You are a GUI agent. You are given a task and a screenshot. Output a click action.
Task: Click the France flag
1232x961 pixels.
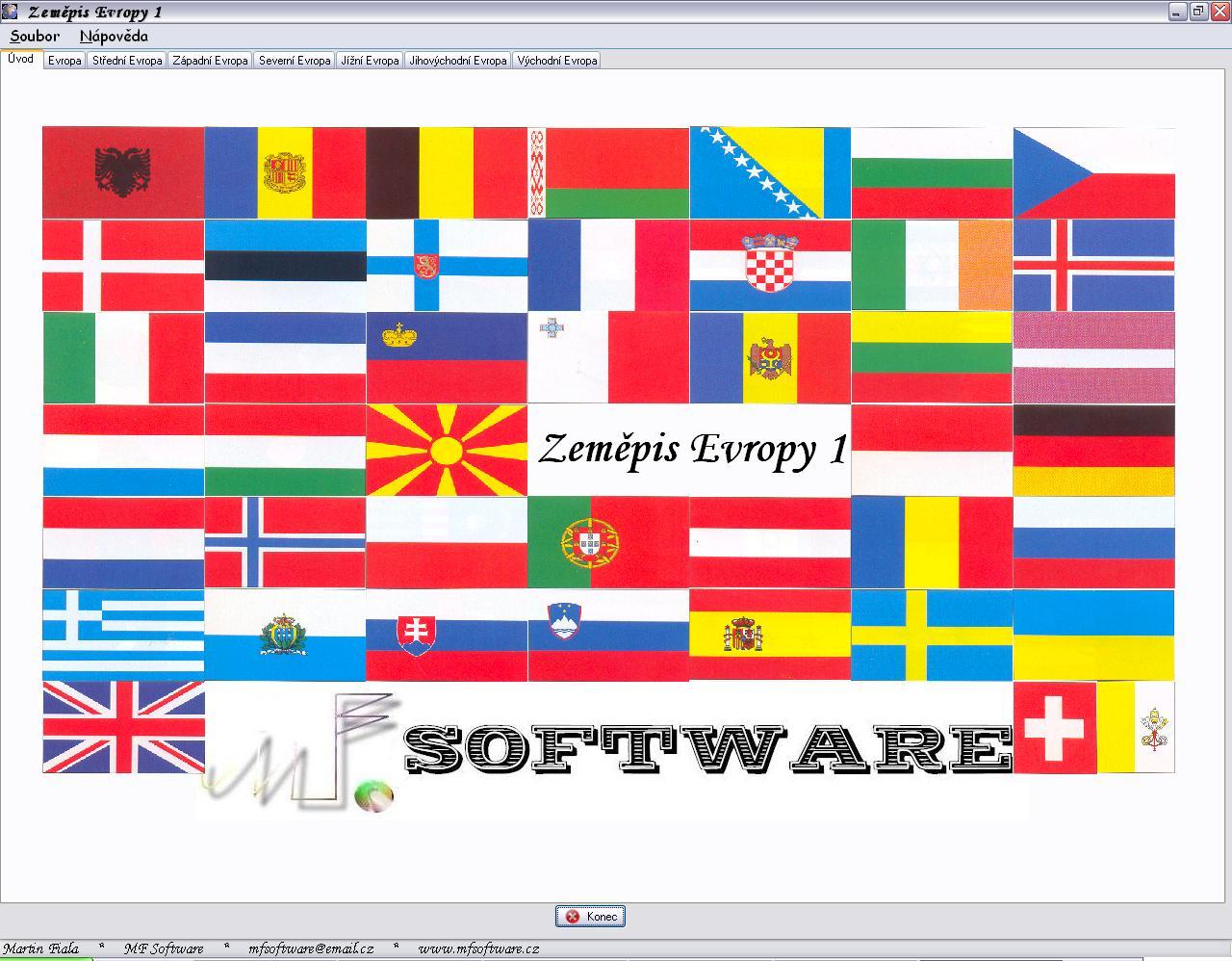pyautogui.click(x=608, y=265)
